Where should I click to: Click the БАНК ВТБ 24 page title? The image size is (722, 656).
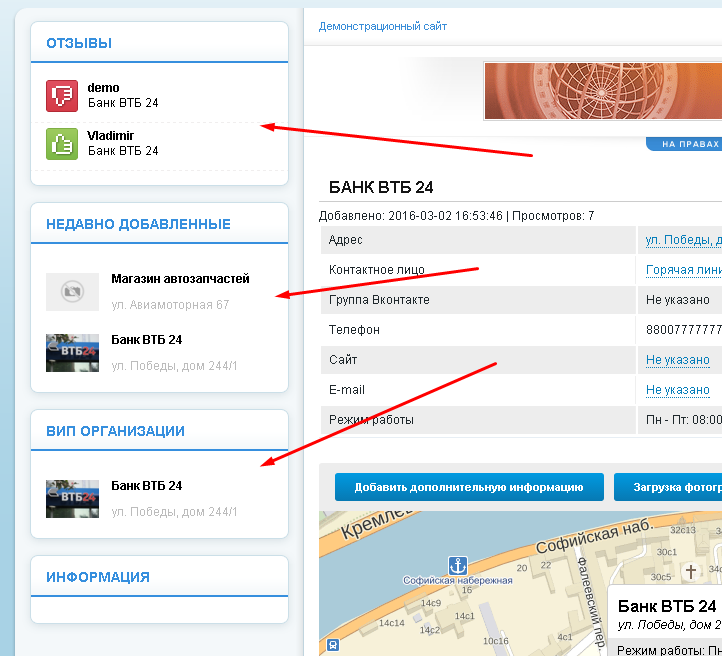(x=381, y=187)
